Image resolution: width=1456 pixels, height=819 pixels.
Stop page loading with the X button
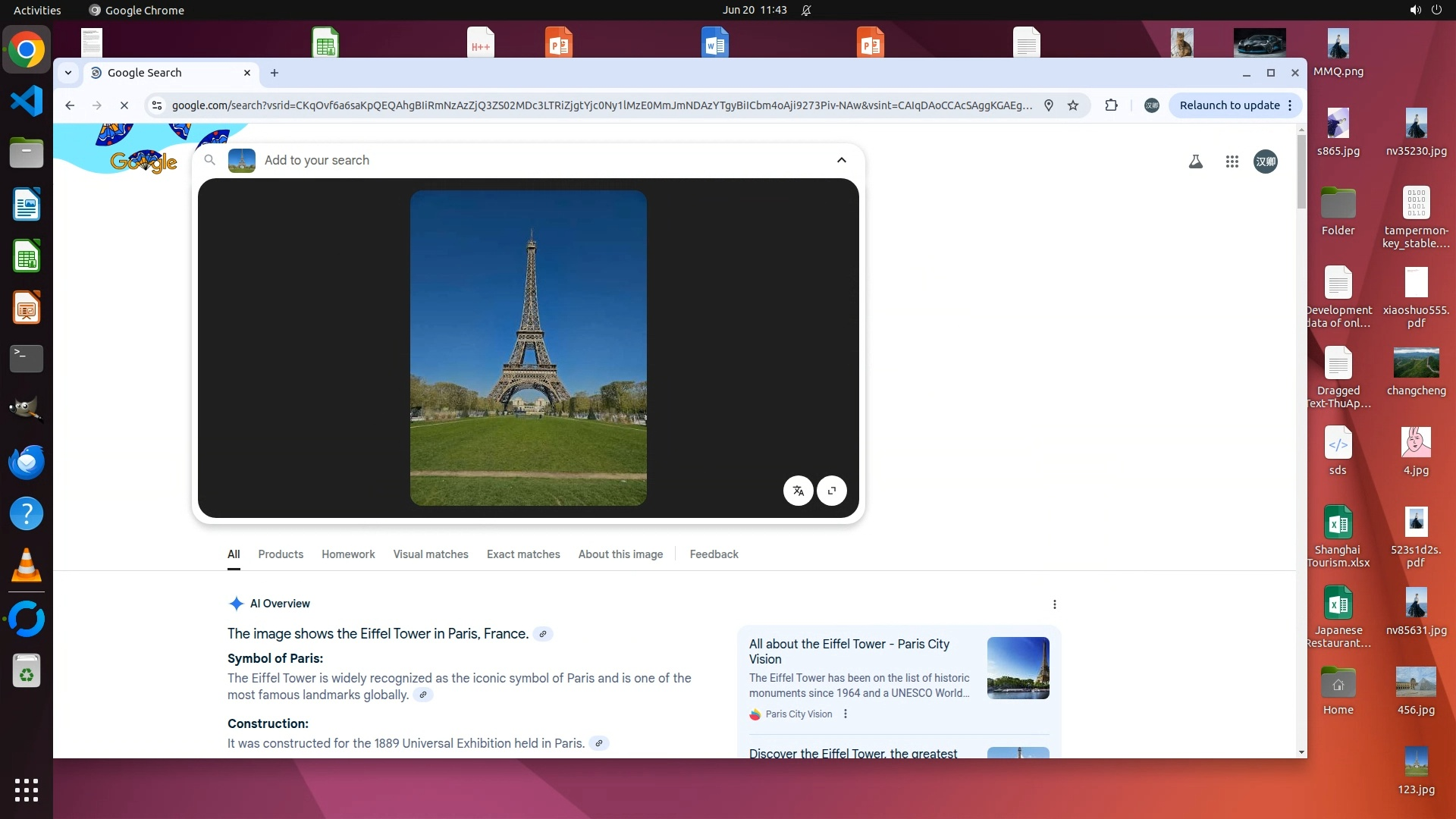coord(124,105)
